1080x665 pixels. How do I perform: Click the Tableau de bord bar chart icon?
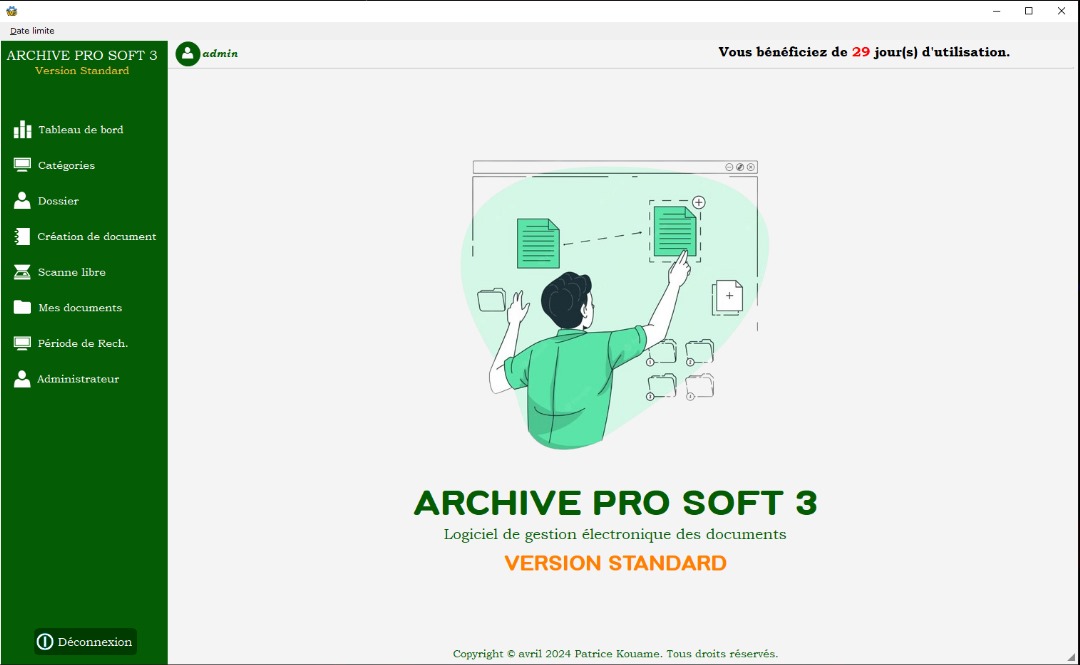point(22,130)
